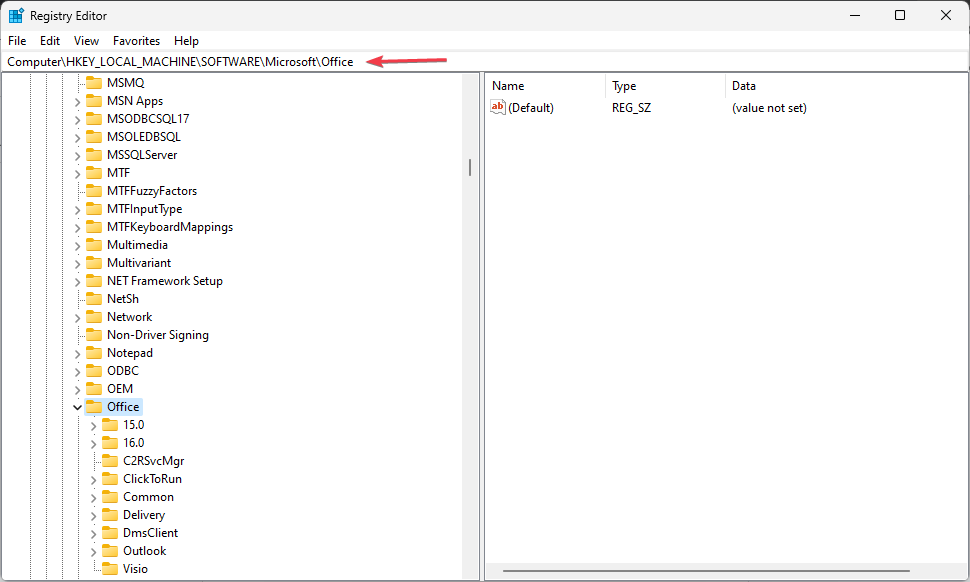
Task: Click the Multimedia folder icon
Action: (94, 244)
